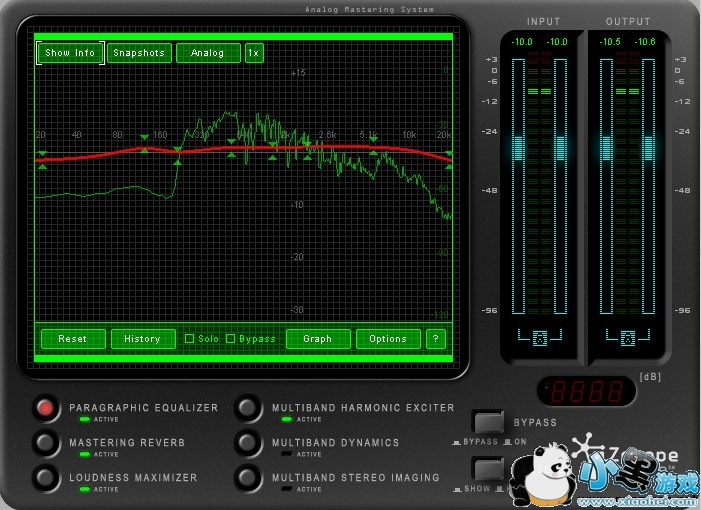The width and height of the screenshot is (701, 510).
Task: Click the output meter link icon
Action: [628, 338]
